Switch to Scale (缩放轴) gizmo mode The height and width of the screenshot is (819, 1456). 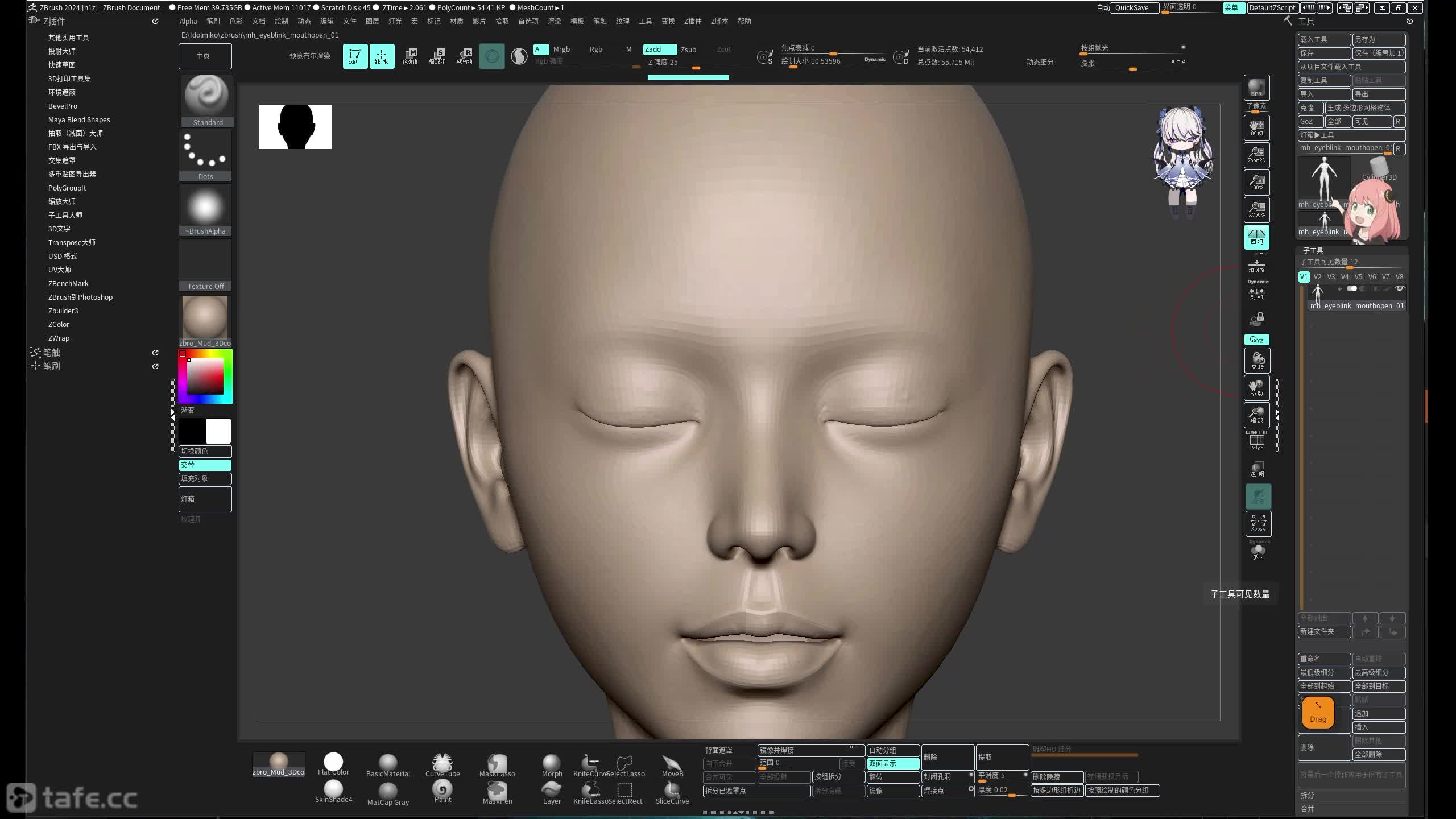(437, 56)
